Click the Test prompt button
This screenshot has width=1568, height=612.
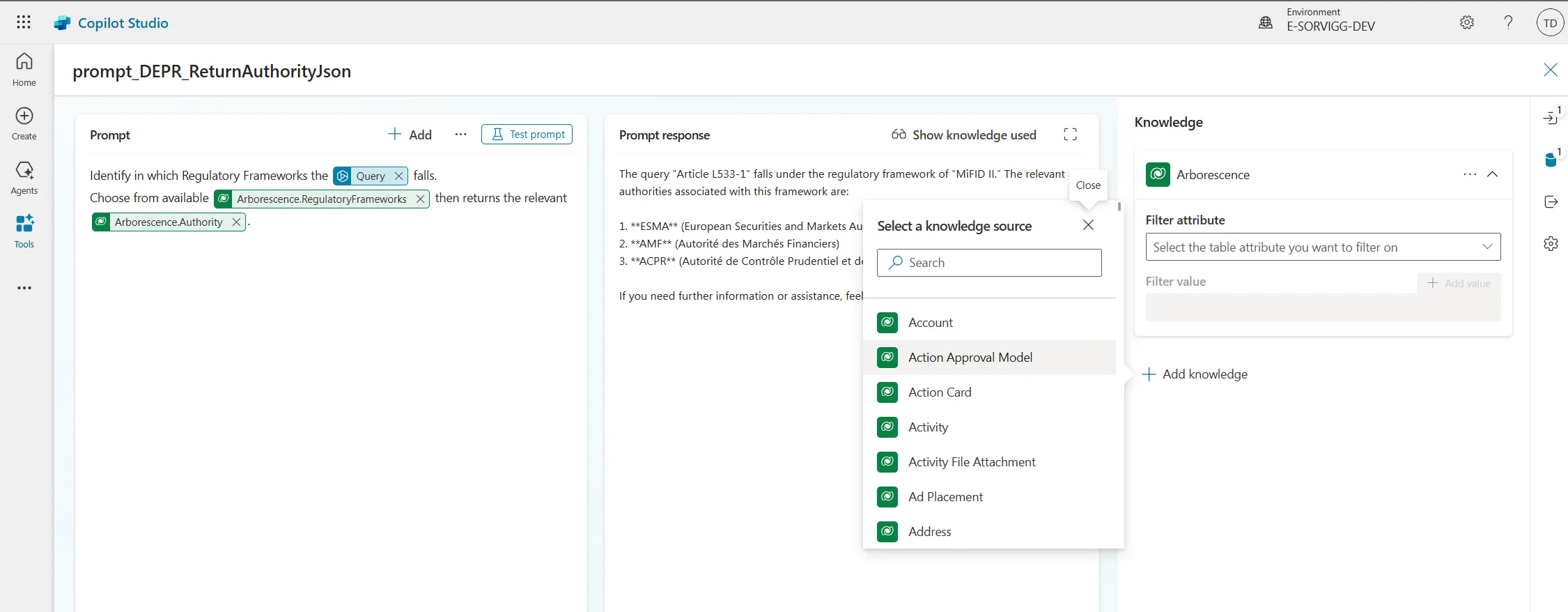pos(527,134)
